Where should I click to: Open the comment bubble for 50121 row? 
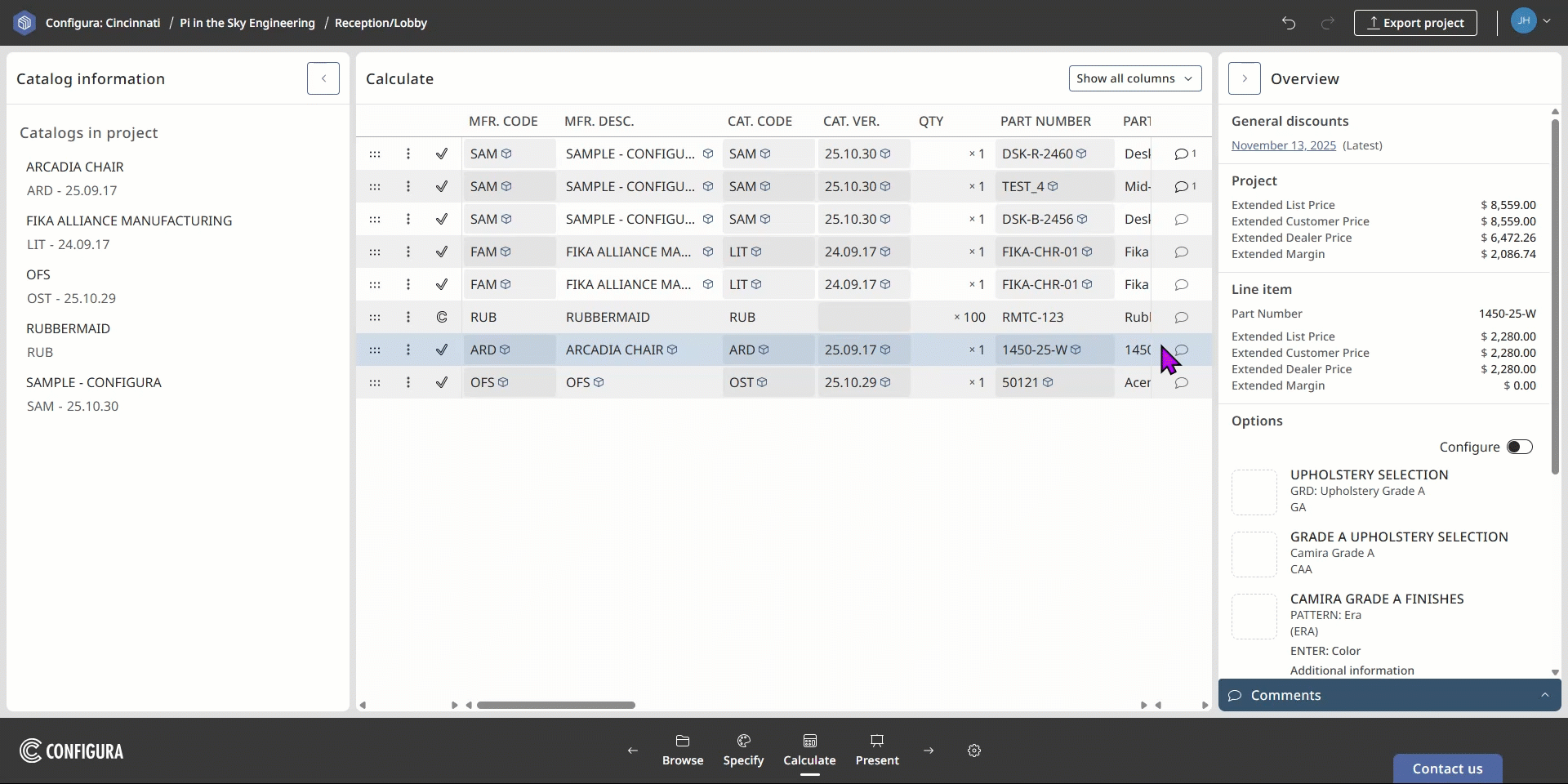[x=1182, y=382]
